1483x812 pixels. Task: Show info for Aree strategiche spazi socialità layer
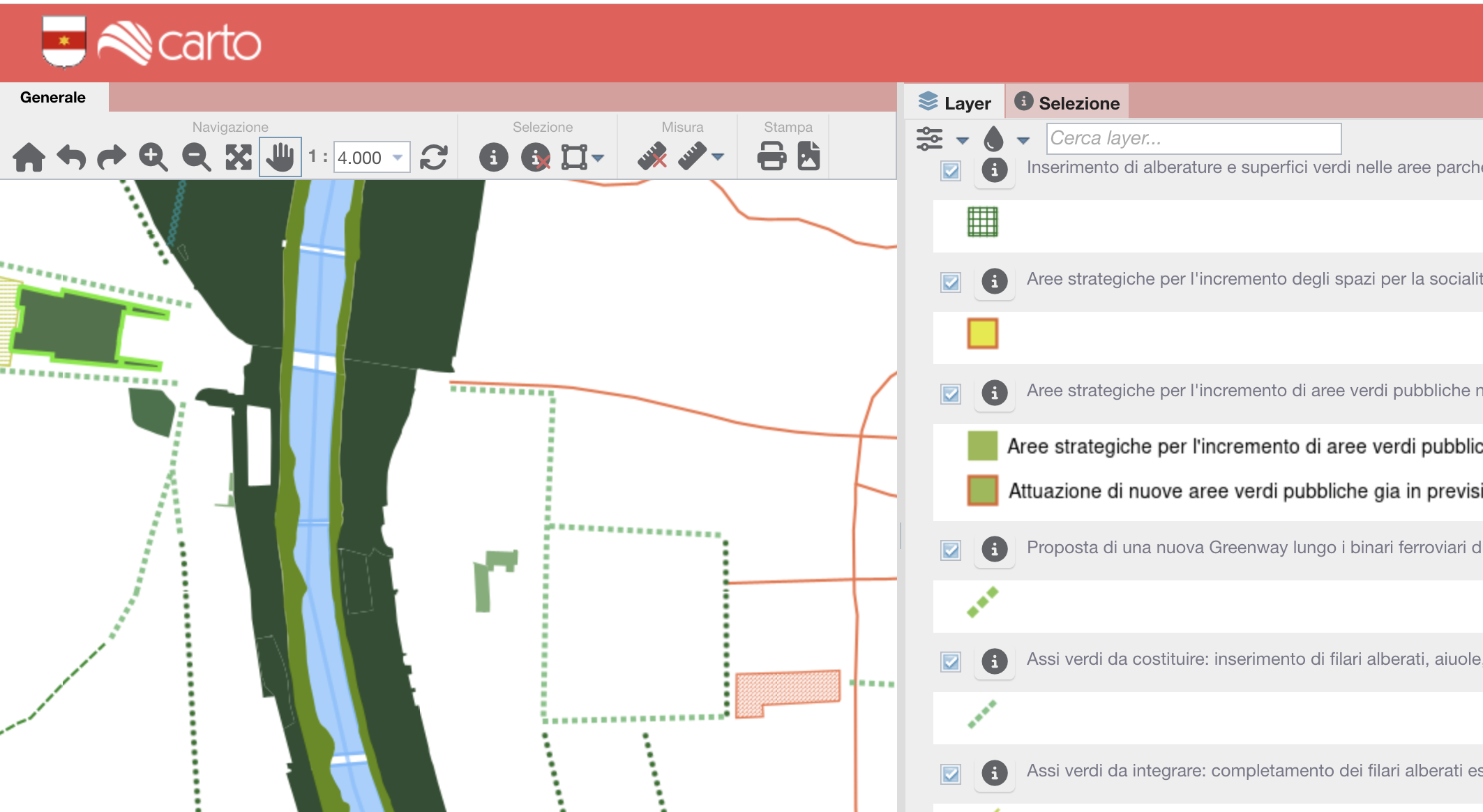995,282
